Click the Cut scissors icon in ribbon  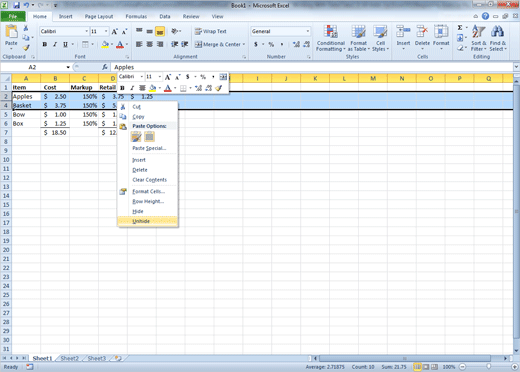pyautogui.click(x=26, y=28)
